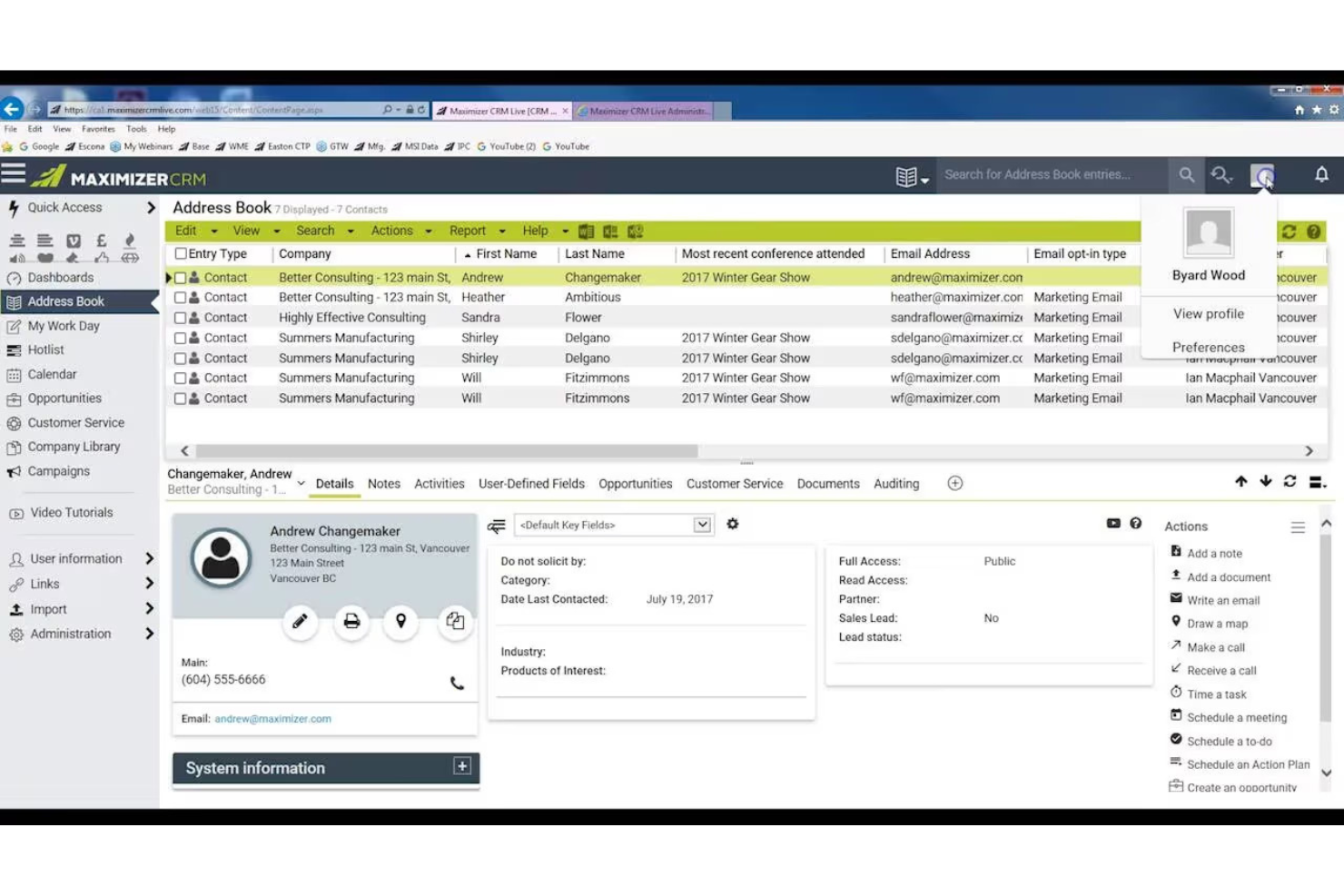1344x896 pixels.
Task: Open Address Book help question mark
Action: (x=1313, y=231)
